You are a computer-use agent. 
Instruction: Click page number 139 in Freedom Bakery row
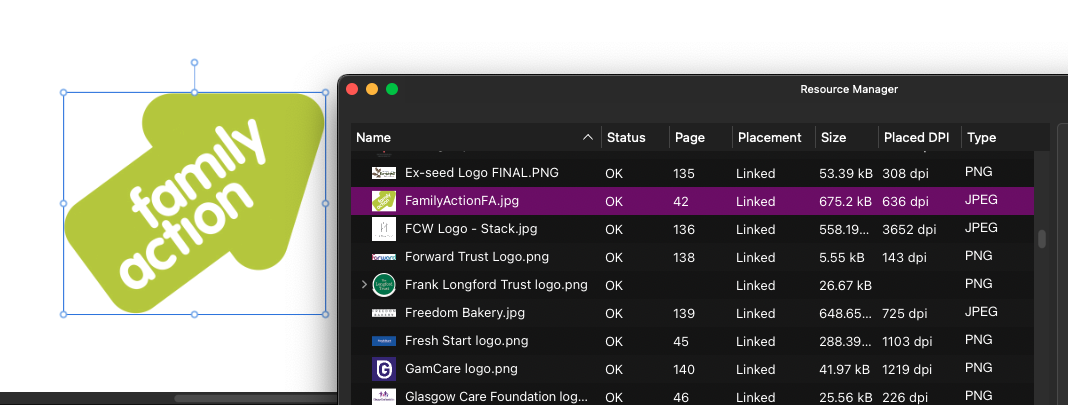coord(684,314)
